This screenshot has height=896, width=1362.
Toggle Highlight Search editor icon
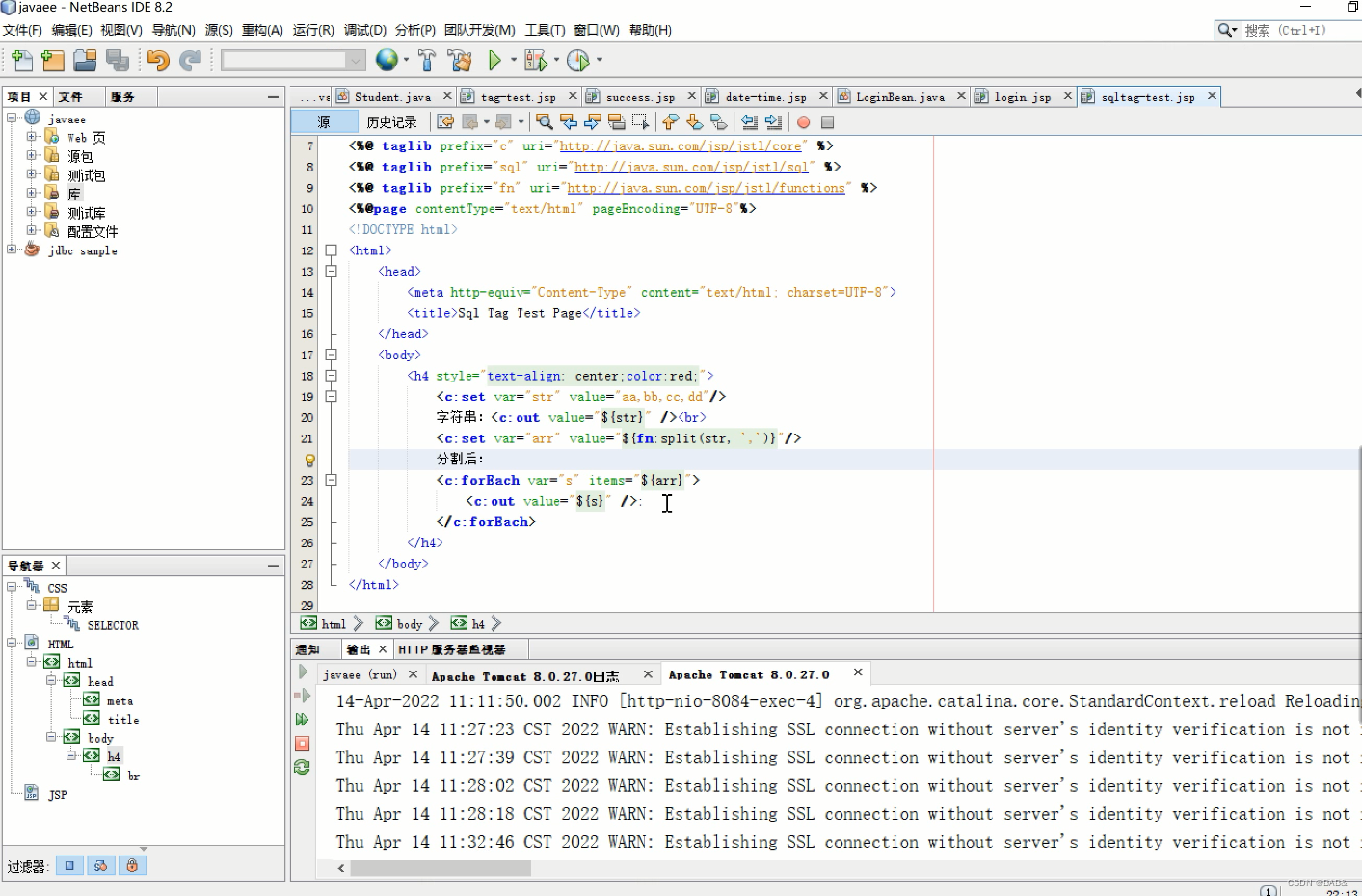[617, 121]
